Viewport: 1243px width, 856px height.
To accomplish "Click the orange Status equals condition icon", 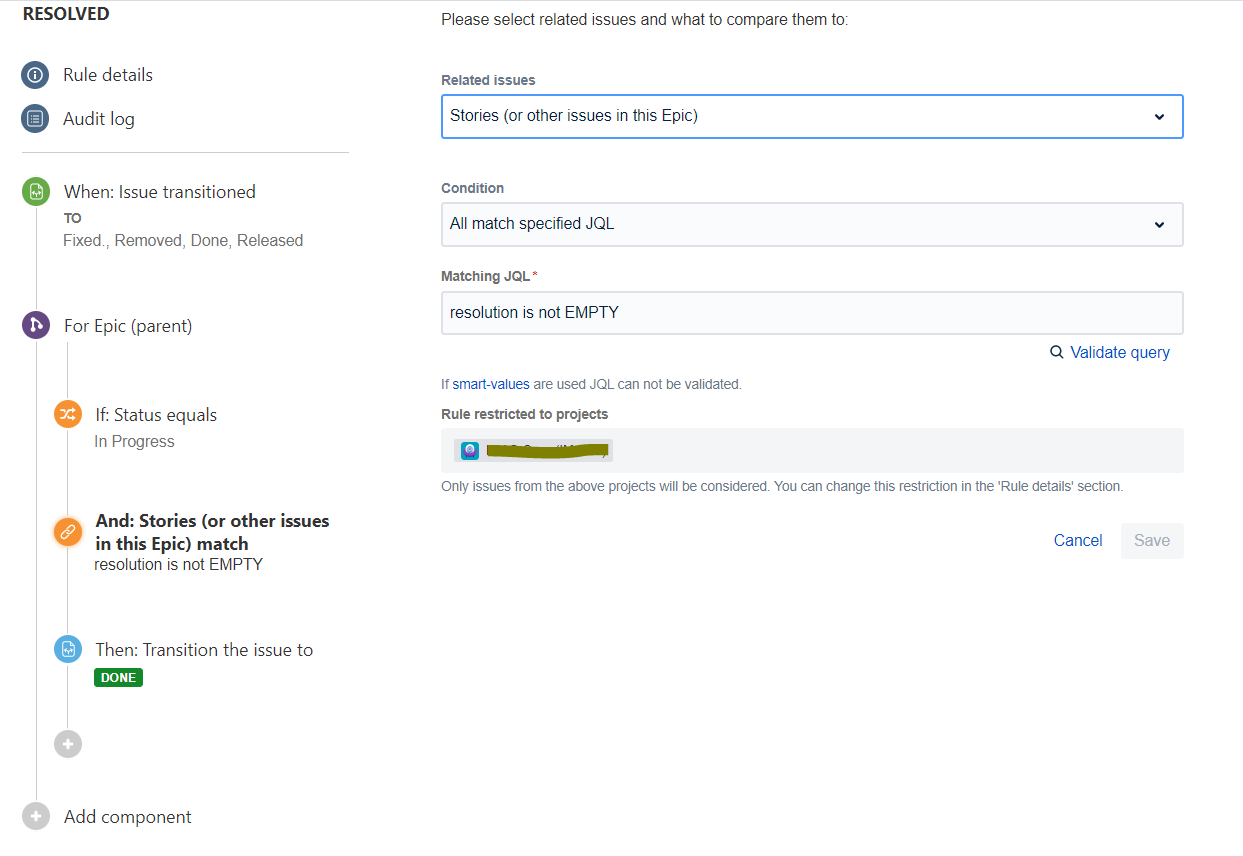I will click(x=68, y=414).
